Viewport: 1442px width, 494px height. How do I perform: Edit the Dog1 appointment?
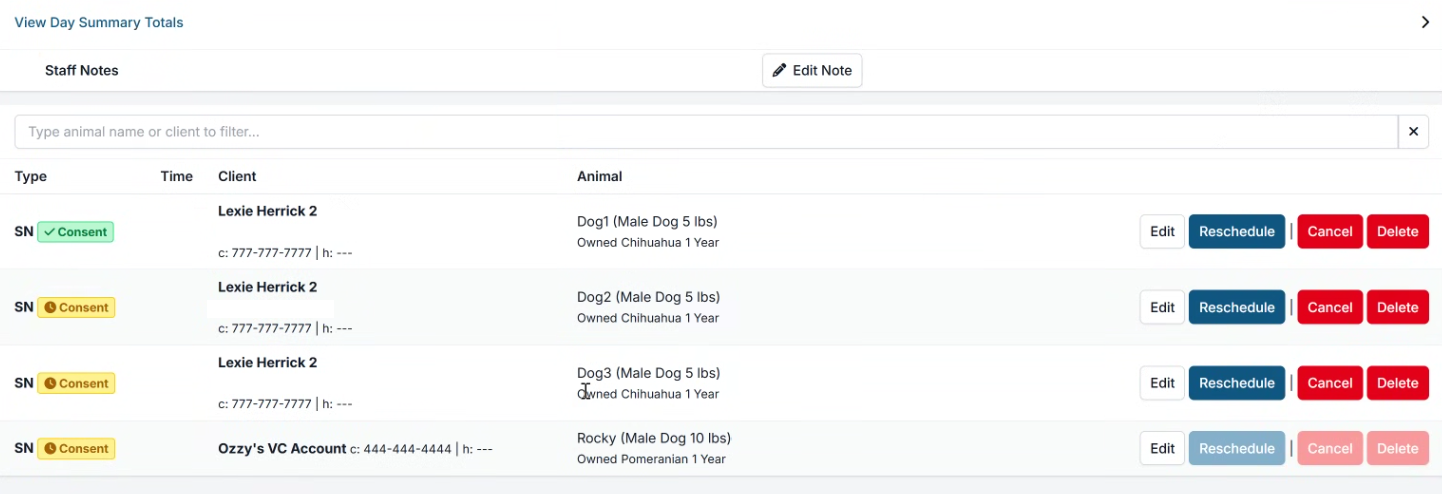tap(1162, 232)
